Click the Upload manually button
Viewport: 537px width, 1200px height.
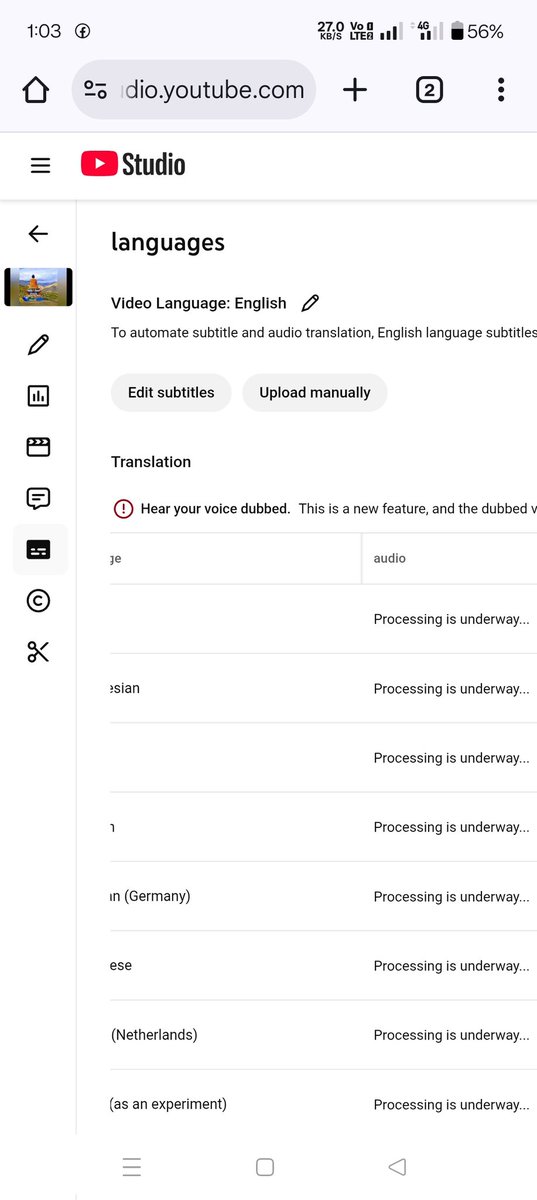point(315,393)
